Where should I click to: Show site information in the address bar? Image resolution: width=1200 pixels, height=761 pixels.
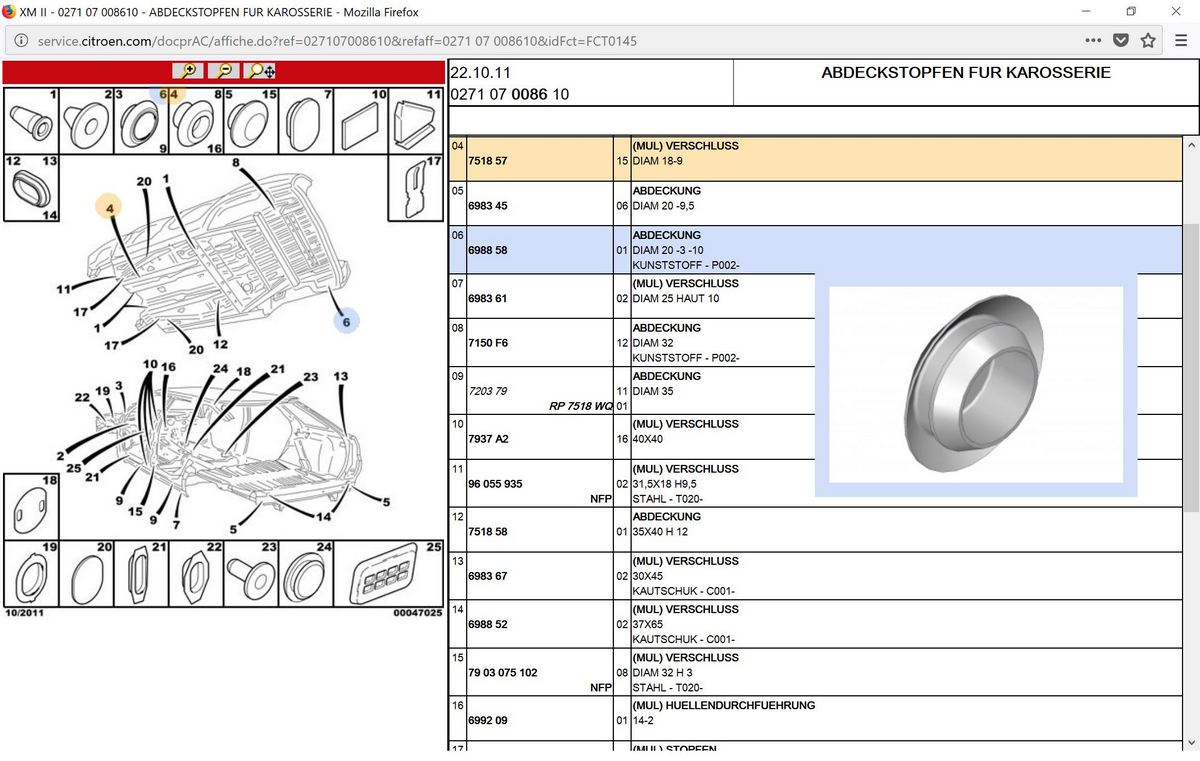[21, 41]
